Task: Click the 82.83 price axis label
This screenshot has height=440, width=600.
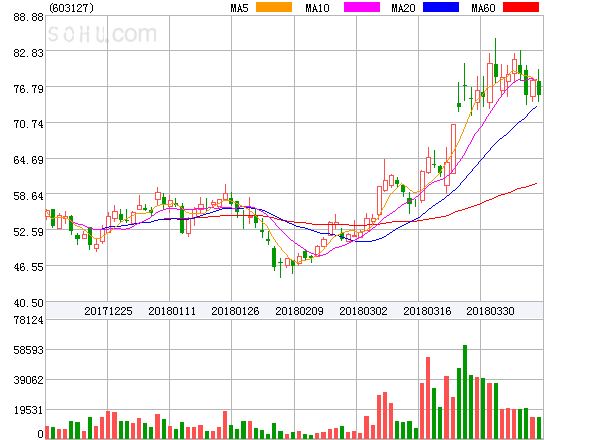Action: (x=28, y=53)
